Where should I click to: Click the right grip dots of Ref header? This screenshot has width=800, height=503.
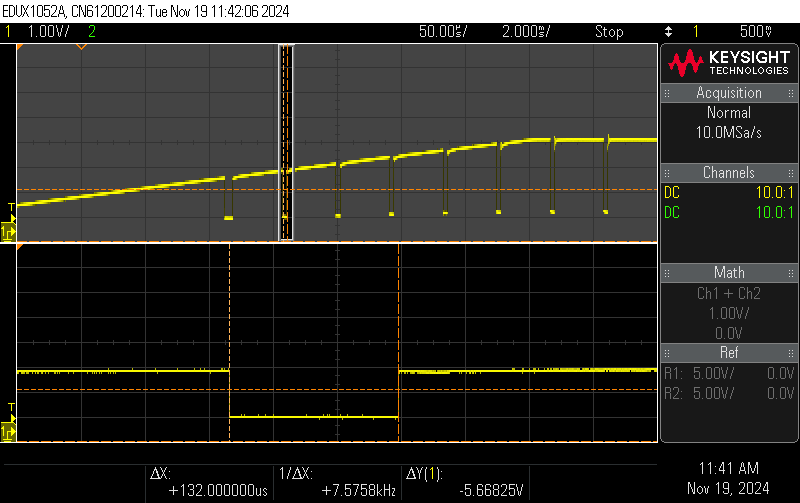791,353
